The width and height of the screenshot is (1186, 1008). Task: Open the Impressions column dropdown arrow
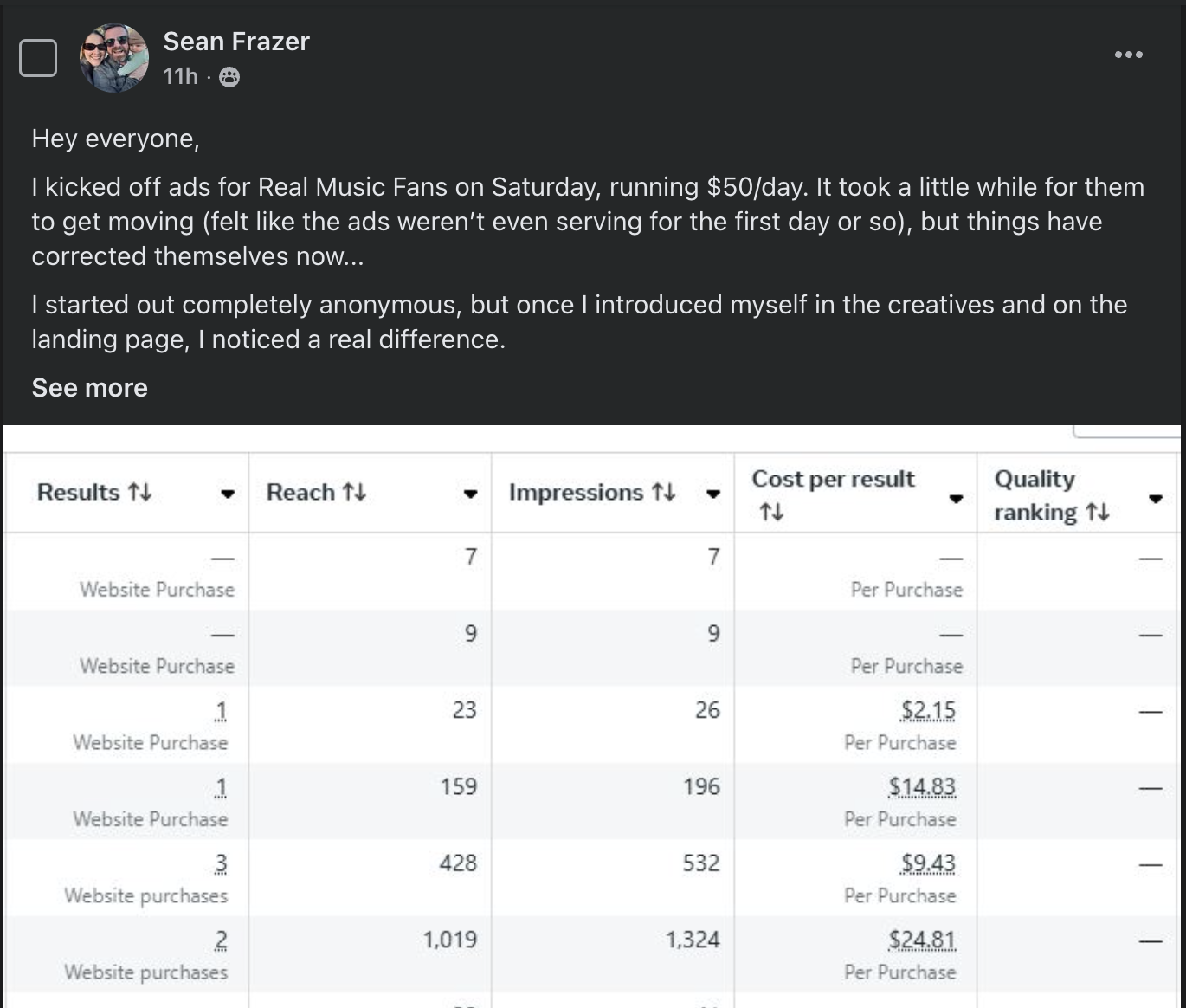pos(713,494)
